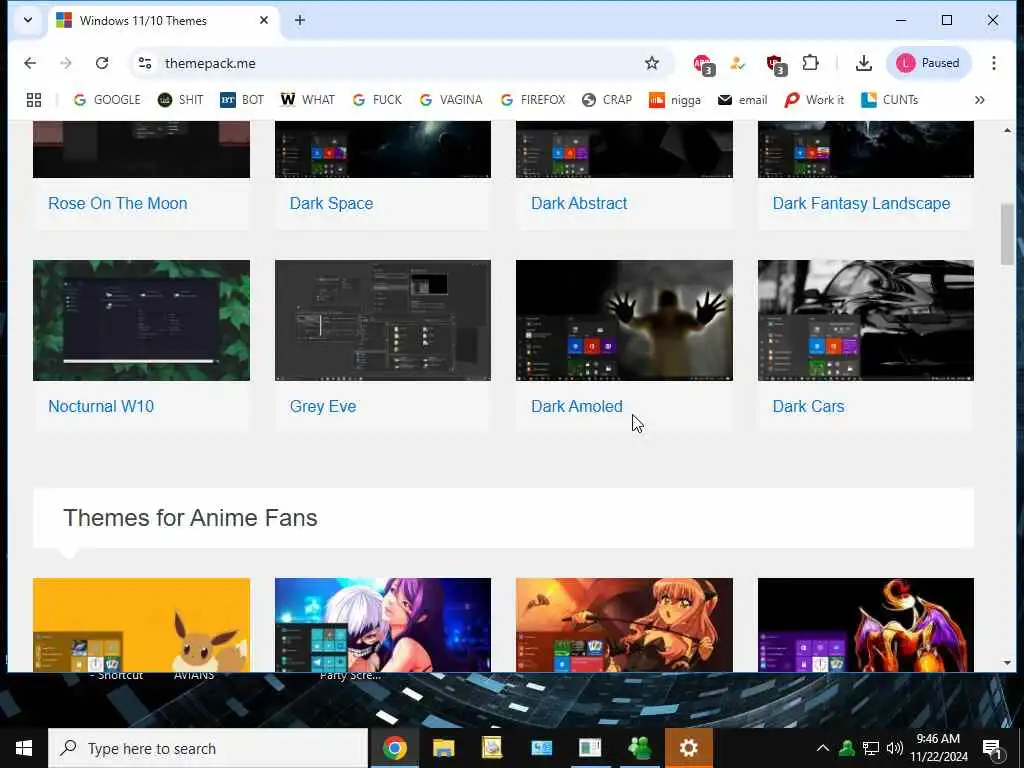
Task: Close the Windows 11/10 Themes tab
Action: [264, 20]
